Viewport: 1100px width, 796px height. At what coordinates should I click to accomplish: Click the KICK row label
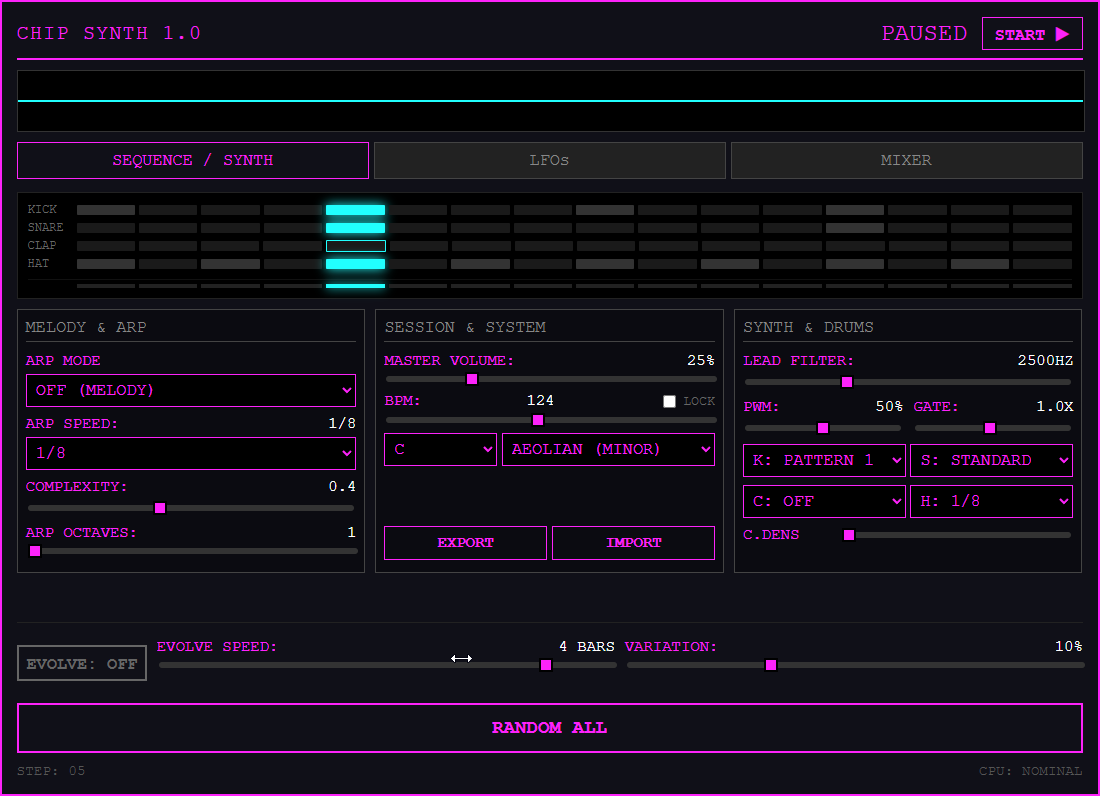[x=42, y=210]
